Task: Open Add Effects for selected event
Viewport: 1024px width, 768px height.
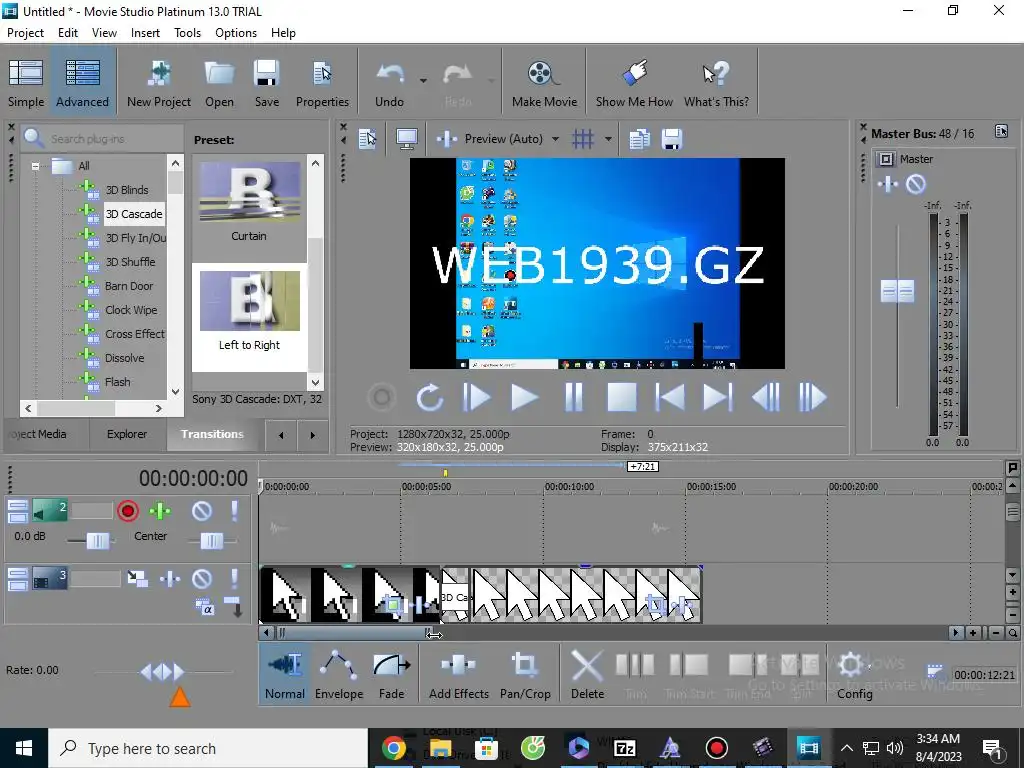Action: 458,675
